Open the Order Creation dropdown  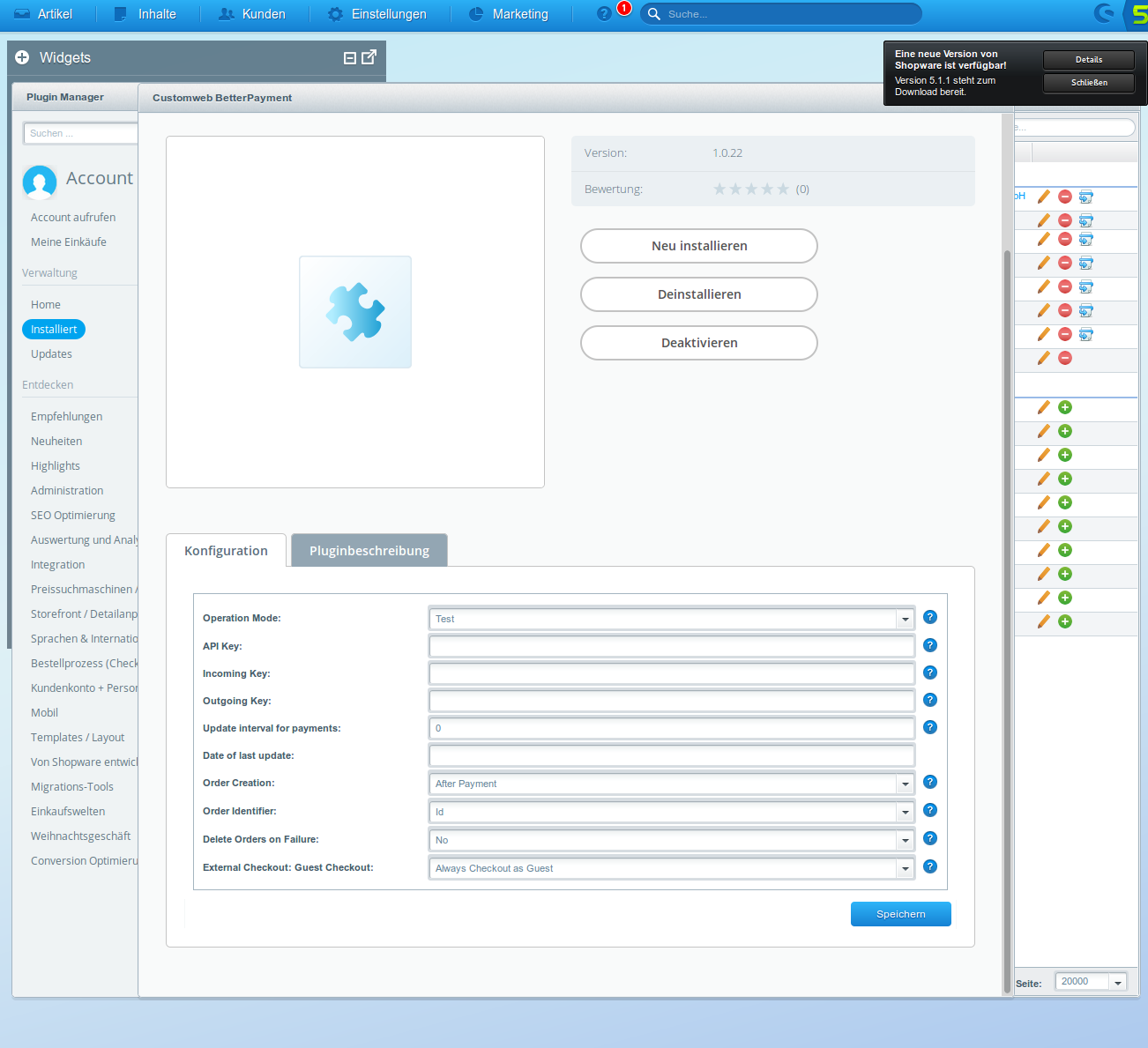905,784
